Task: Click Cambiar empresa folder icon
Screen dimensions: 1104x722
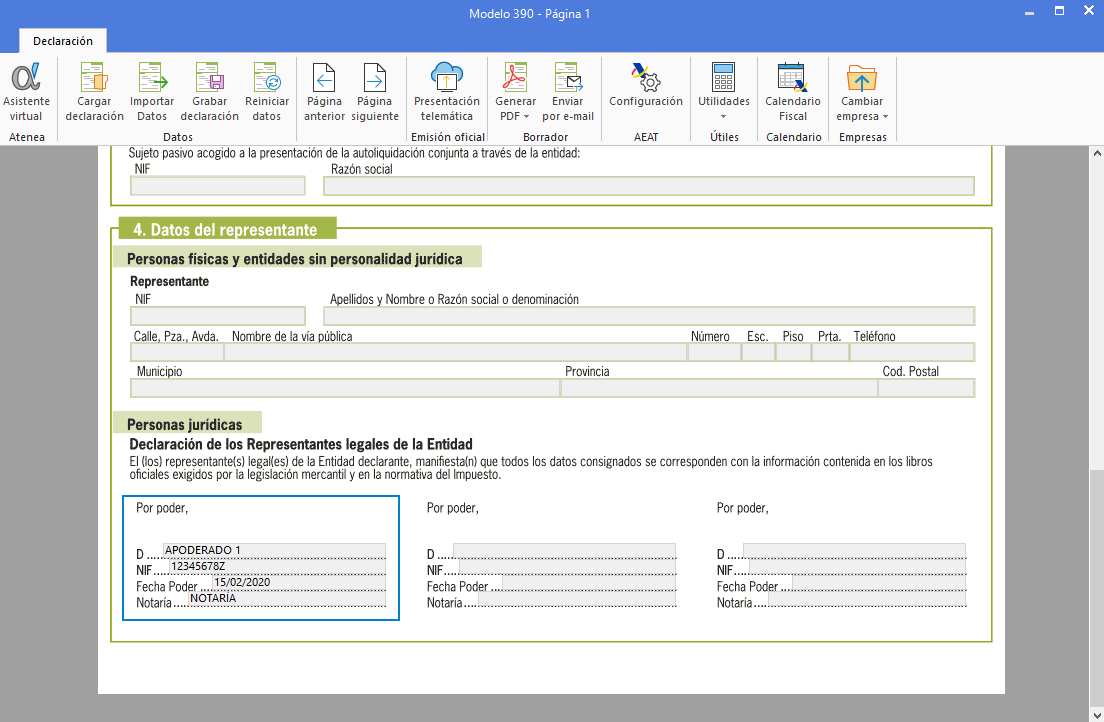Action: click(x=862, y=78)
